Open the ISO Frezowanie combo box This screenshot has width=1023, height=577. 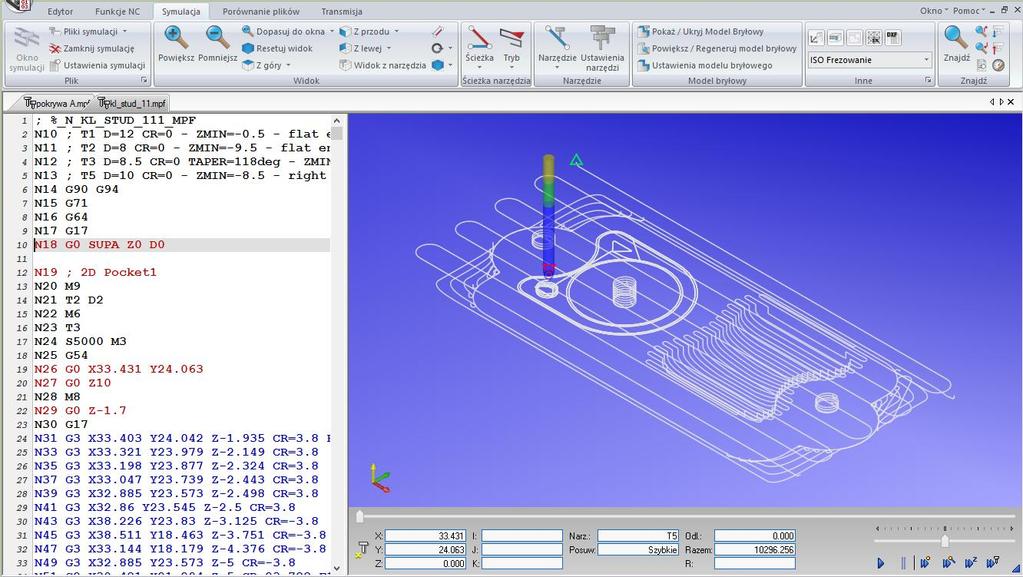click(869, 60)
